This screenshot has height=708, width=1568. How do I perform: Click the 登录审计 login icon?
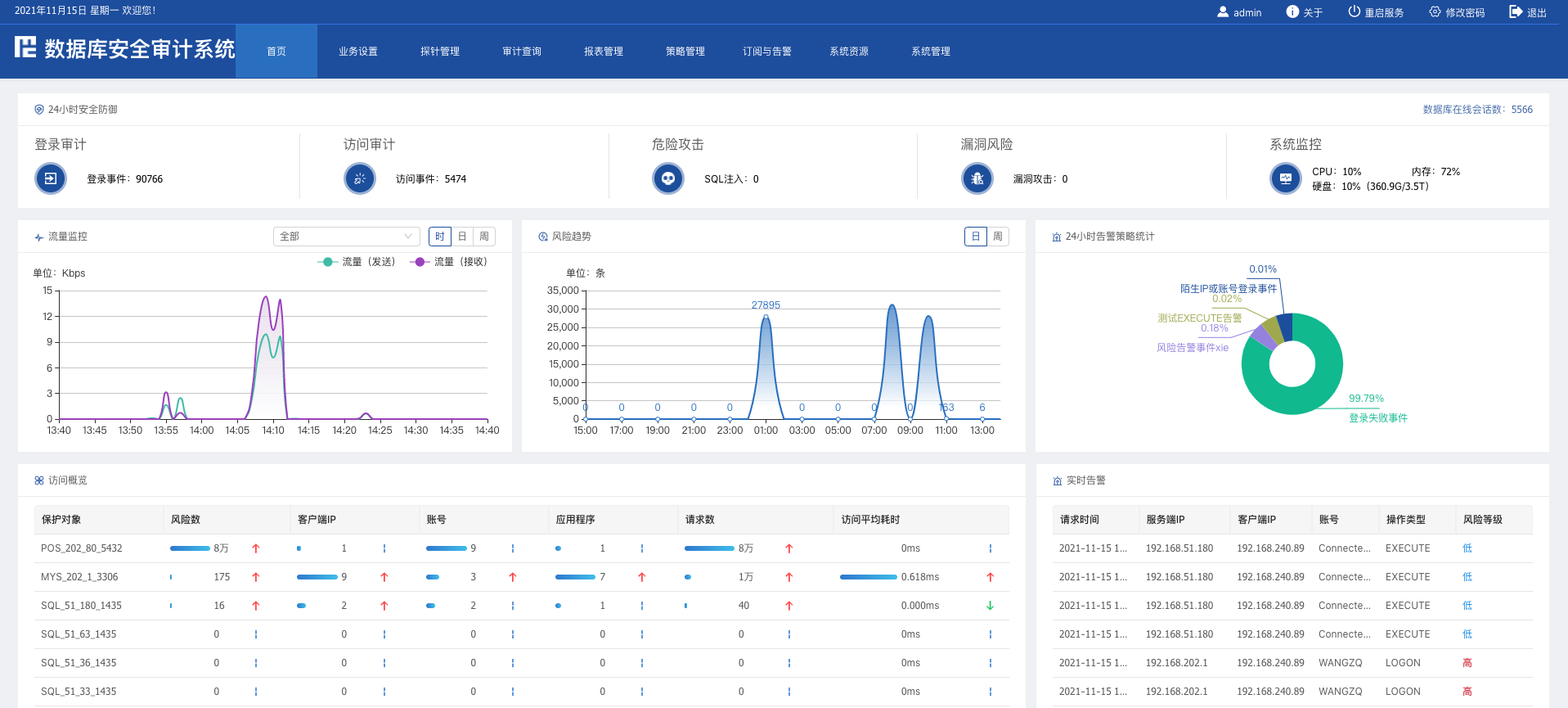pos(51,178)
